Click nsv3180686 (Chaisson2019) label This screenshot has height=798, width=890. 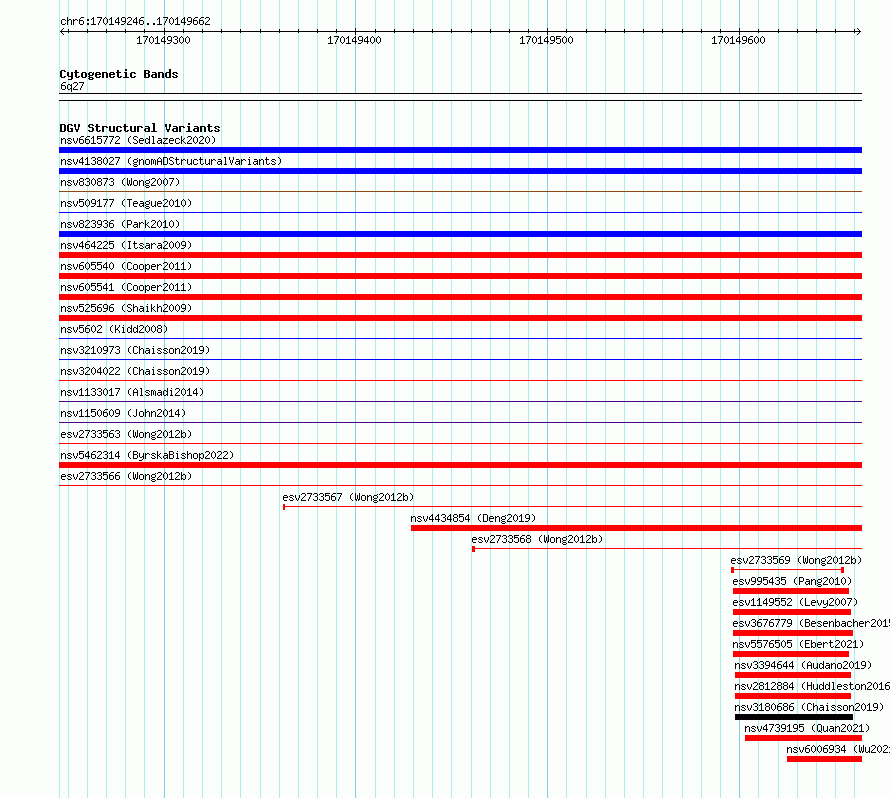[x=809, y=707]
